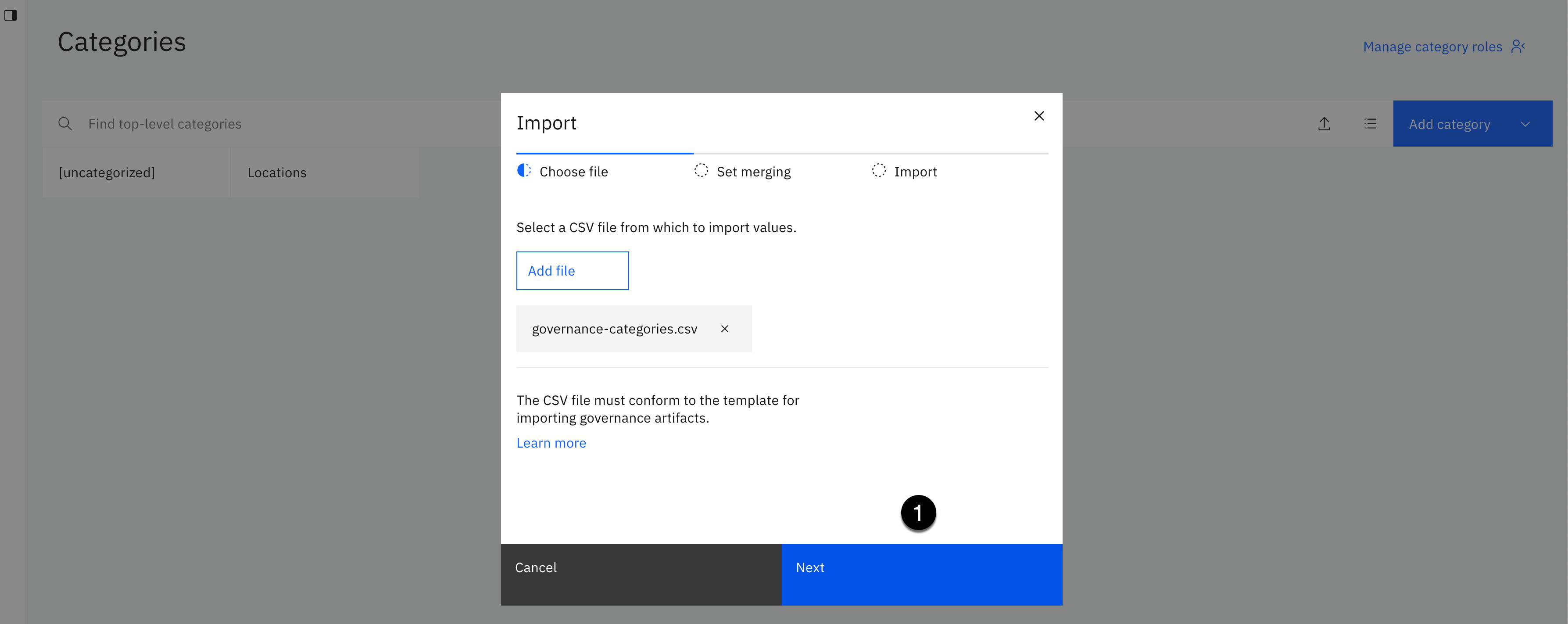
Task: Remove governance-categories.csv file
Action: [x=724, y=329]
